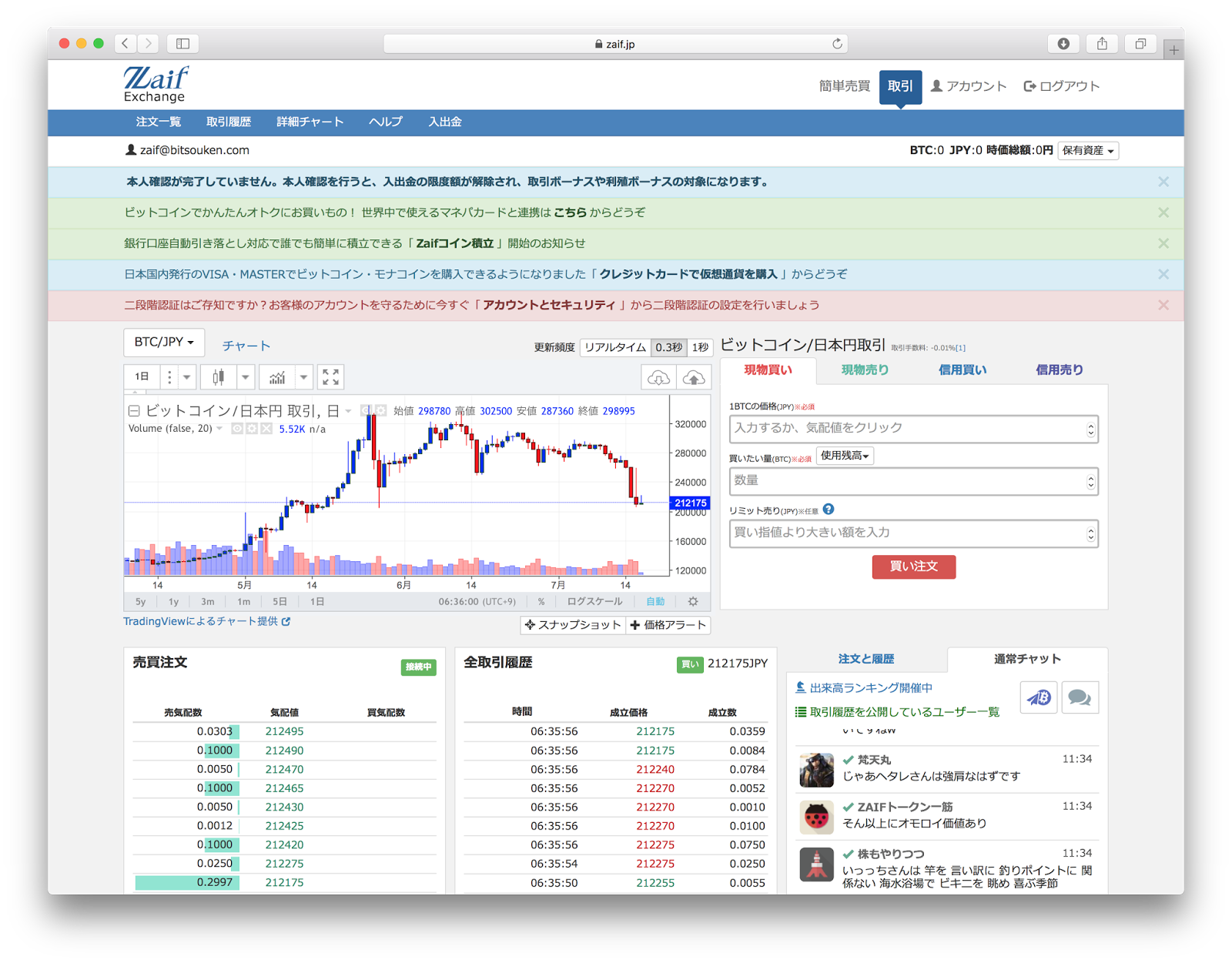Image resolution: width=1232 pixels, height=963 pixels.
Task: Dismiss the クレジットカード purchase notice
Action: [x=1163, y=274]
